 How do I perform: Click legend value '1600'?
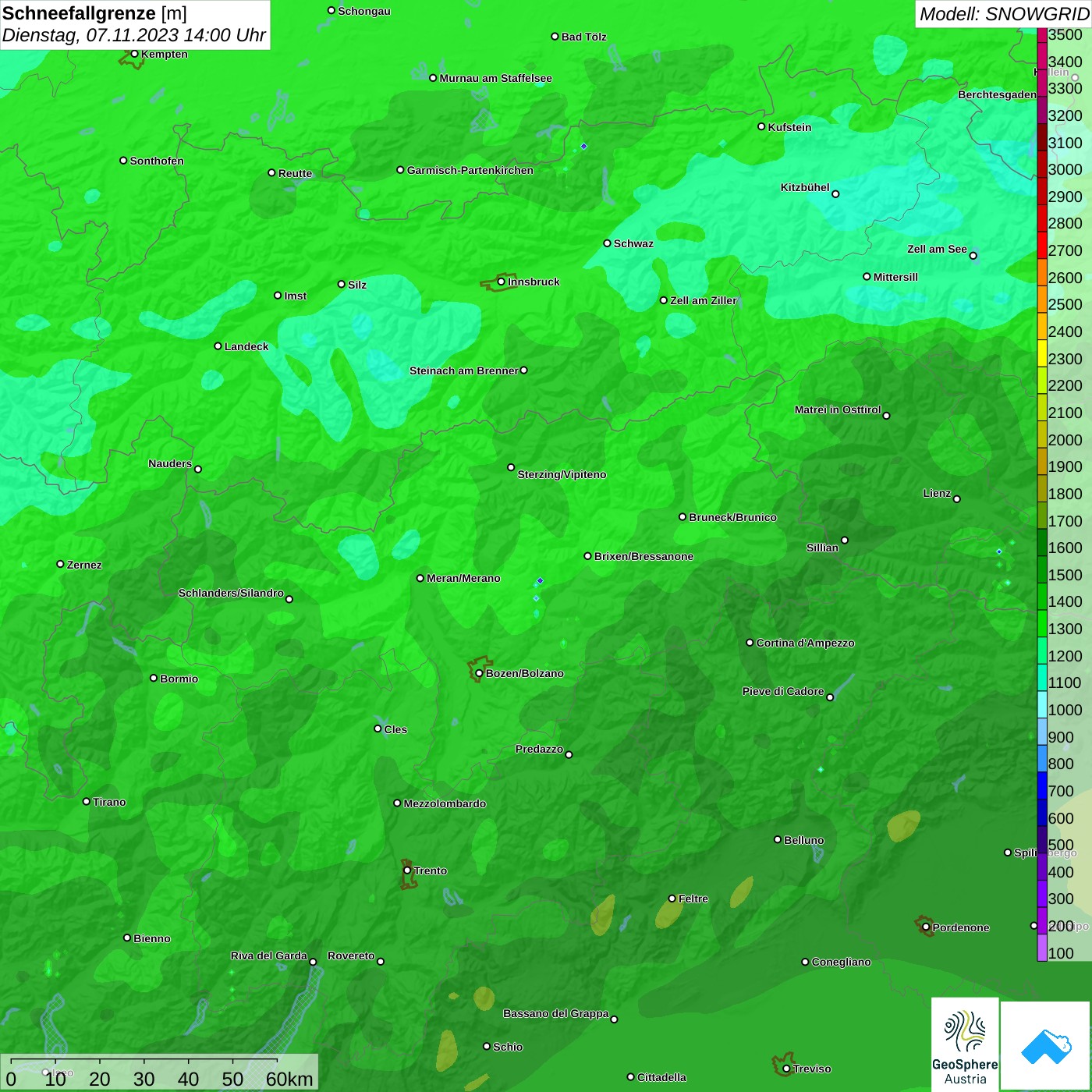1065,548
